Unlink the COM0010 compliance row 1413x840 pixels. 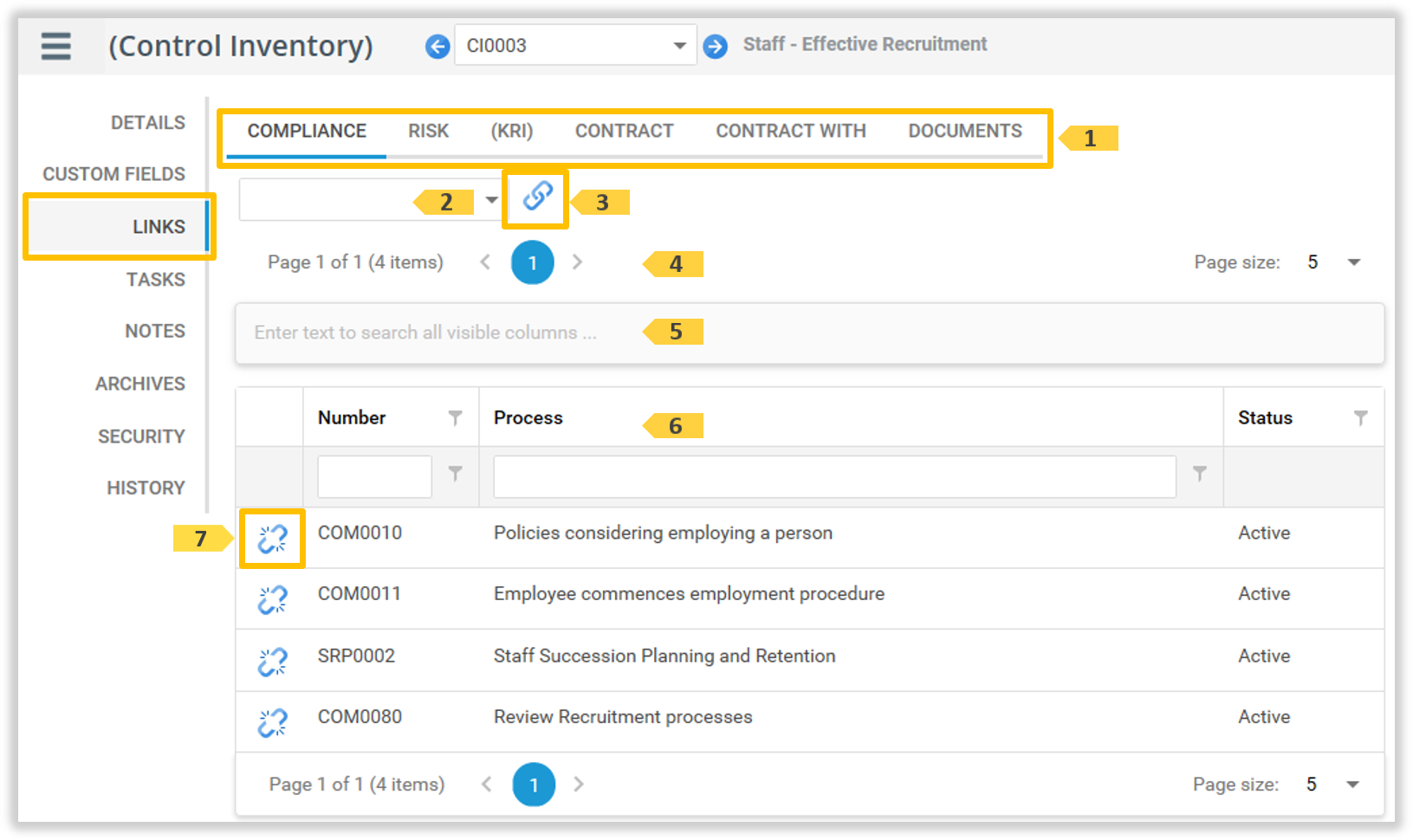coord(272,539)
